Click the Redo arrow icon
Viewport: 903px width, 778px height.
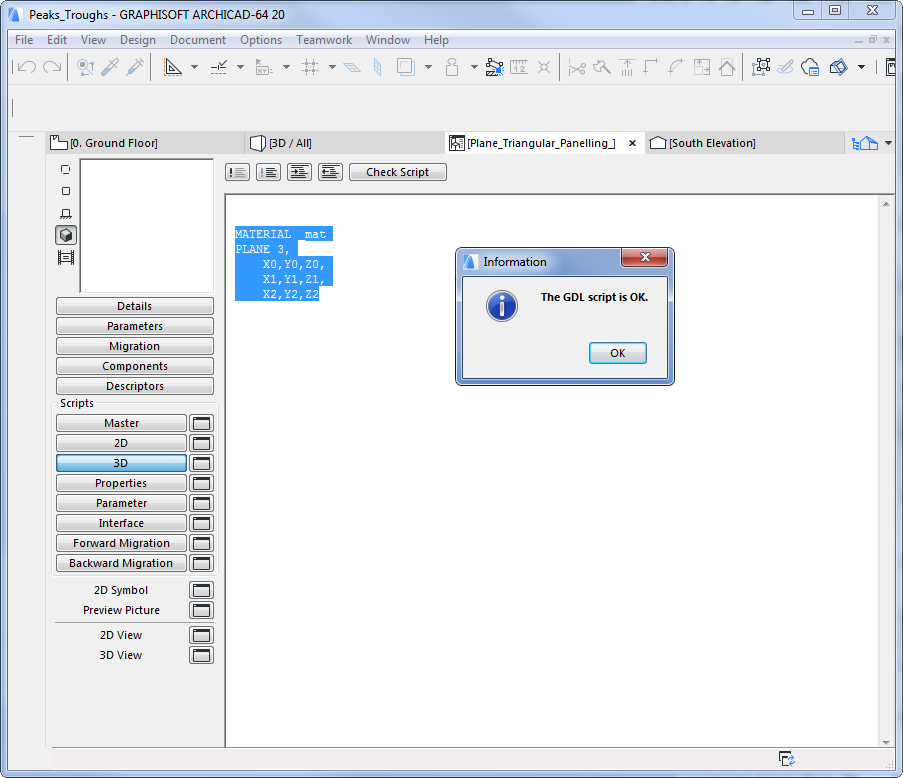(x=52, y=67)
